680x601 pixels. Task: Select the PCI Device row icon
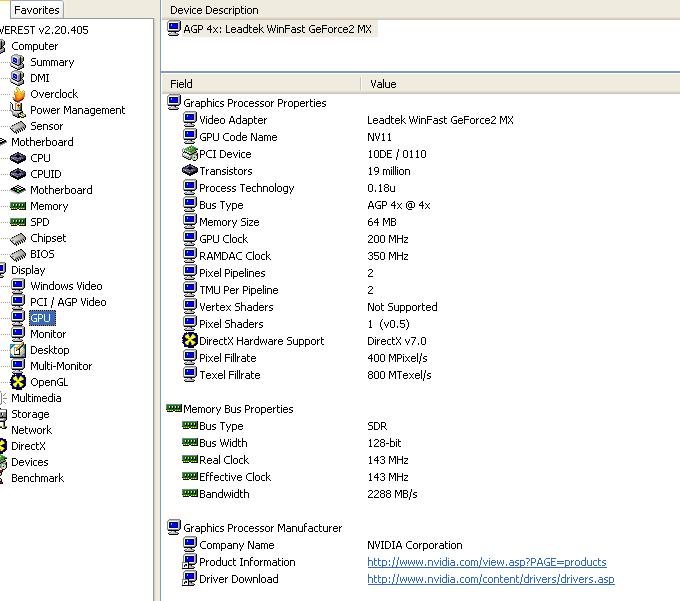[x=190, y=154]
